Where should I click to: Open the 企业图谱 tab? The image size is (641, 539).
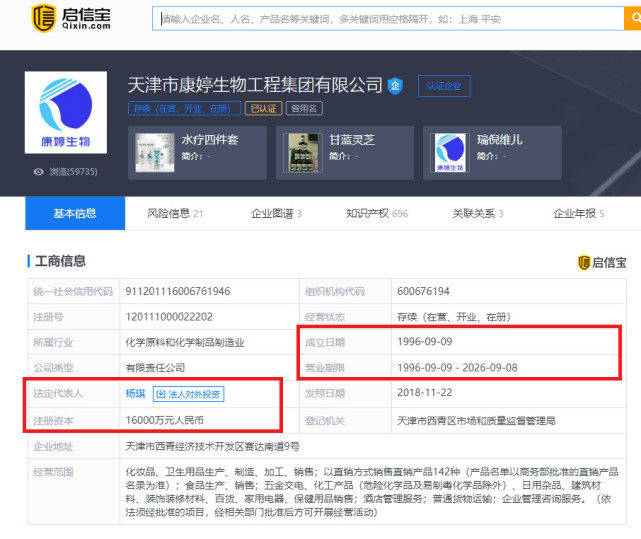[276, 213]
